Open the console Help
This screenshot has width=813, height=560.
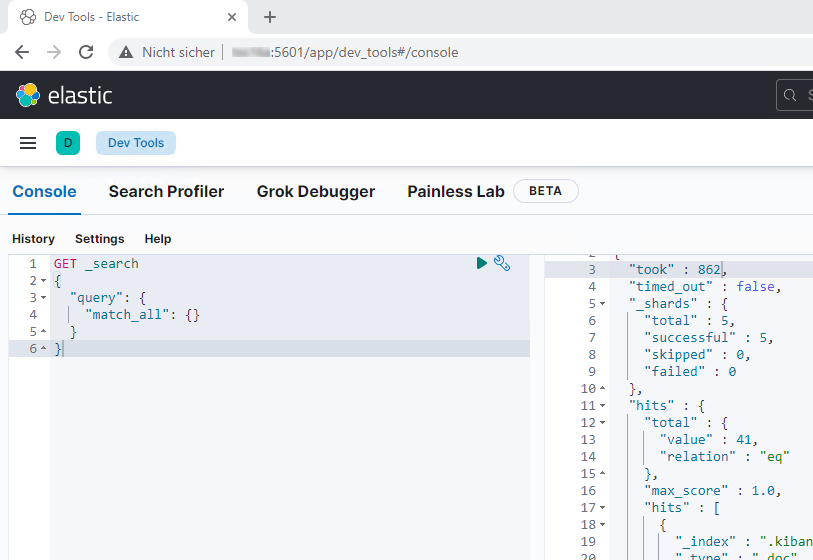coord(158,239)
